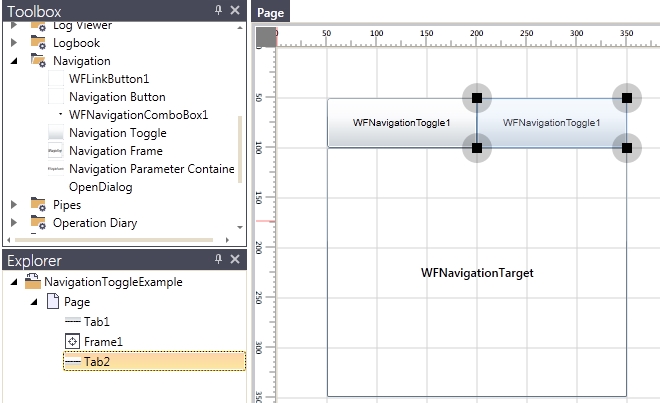Click the Pipes folder icon
Image resolution: width=660 pixels, height=403 pixels.
(x=38, y=205)
